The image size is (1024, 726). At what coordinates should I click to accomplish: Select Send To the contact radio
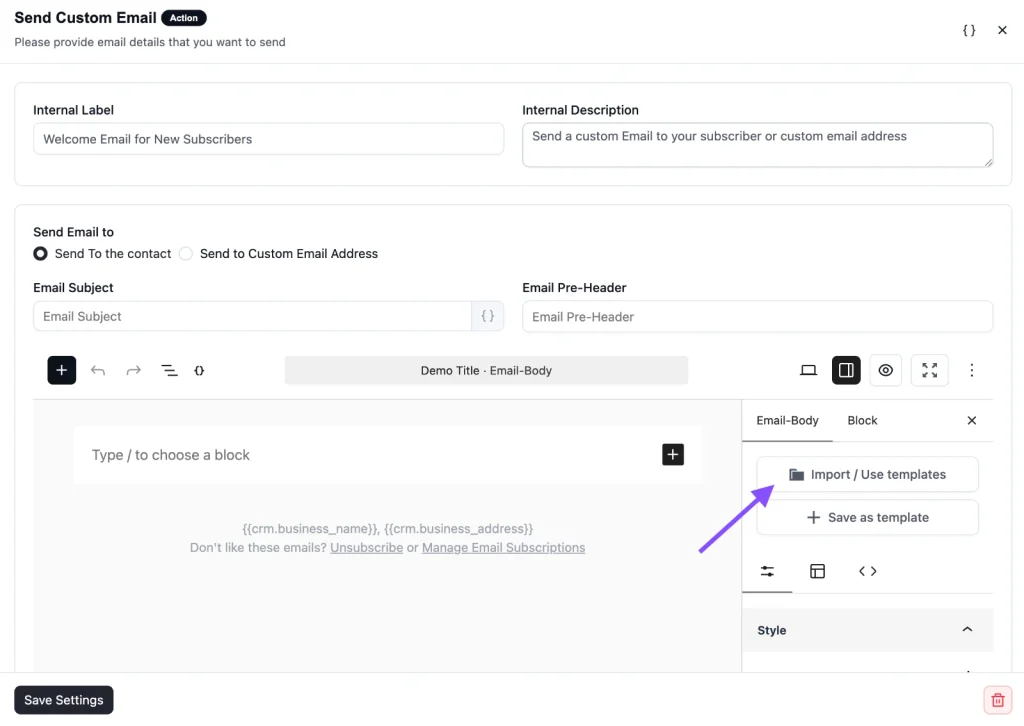(40, 253)
